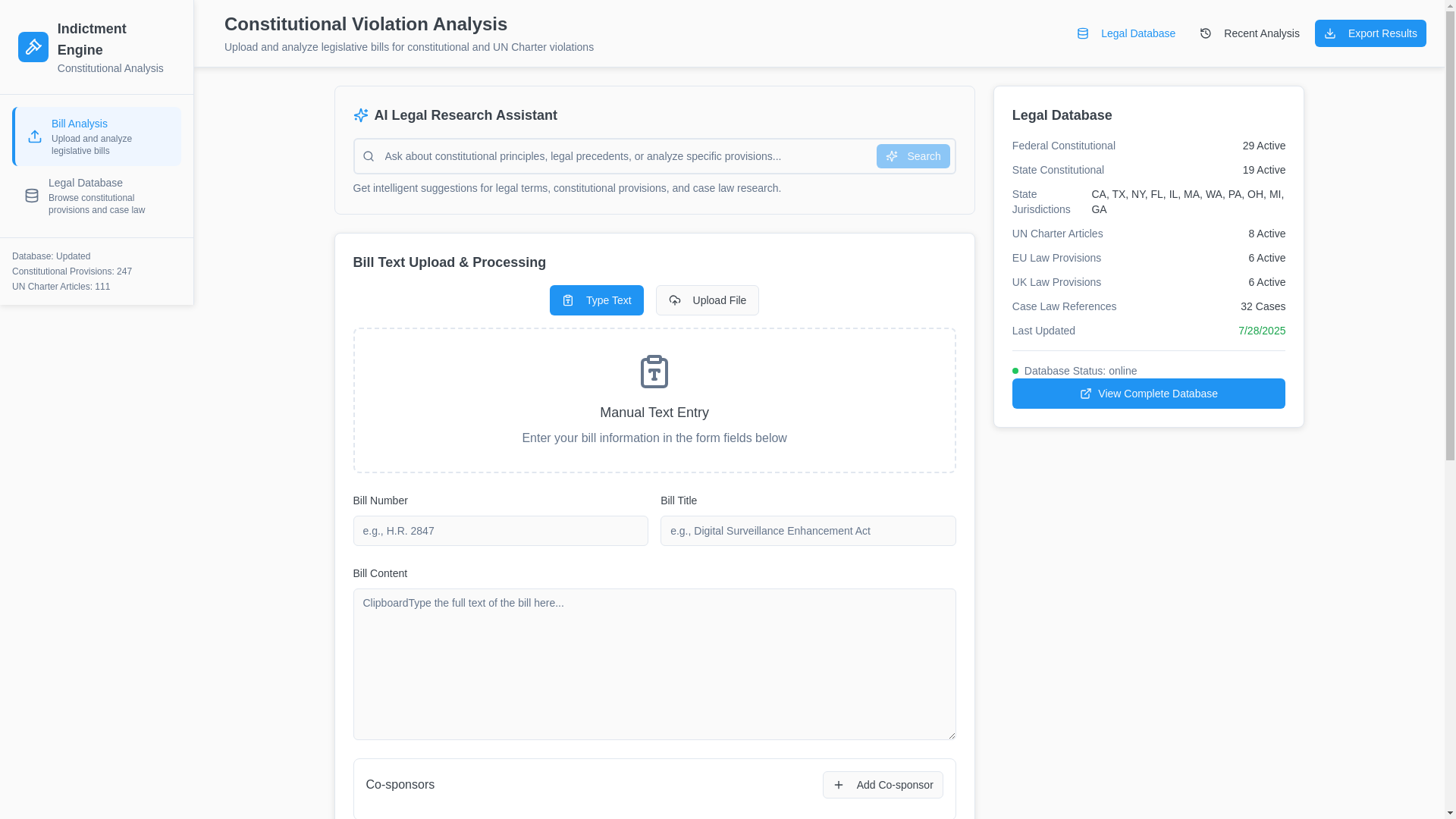Focus the Bill Number field
Screen dimensions: 1456x819
(500, 531)
